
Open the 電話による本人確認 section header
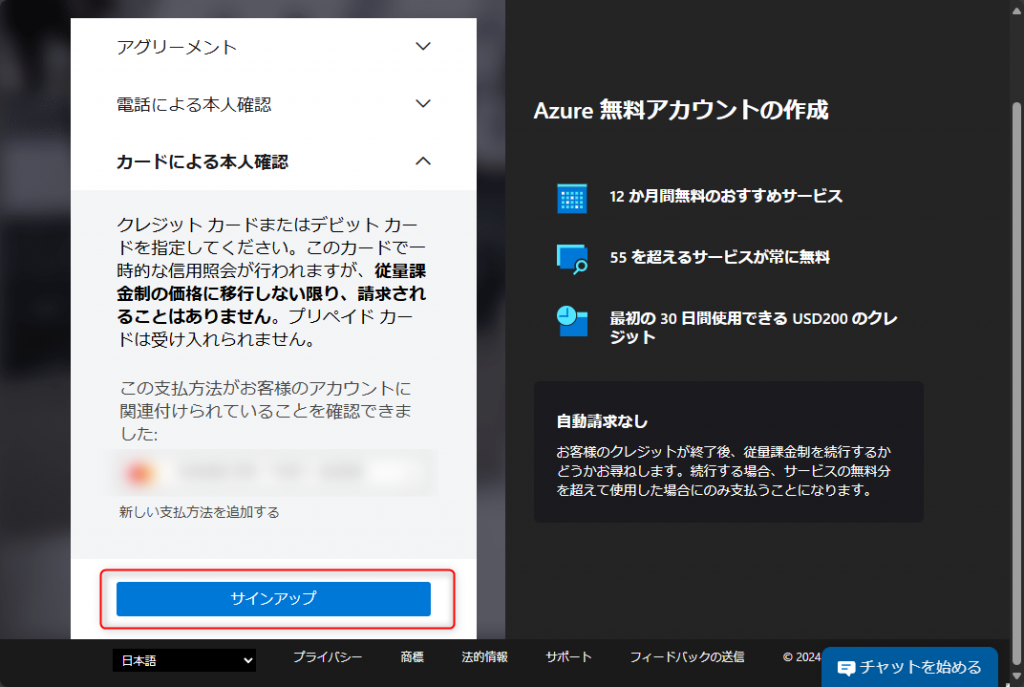pyautogui.click(x=274, y=104)
